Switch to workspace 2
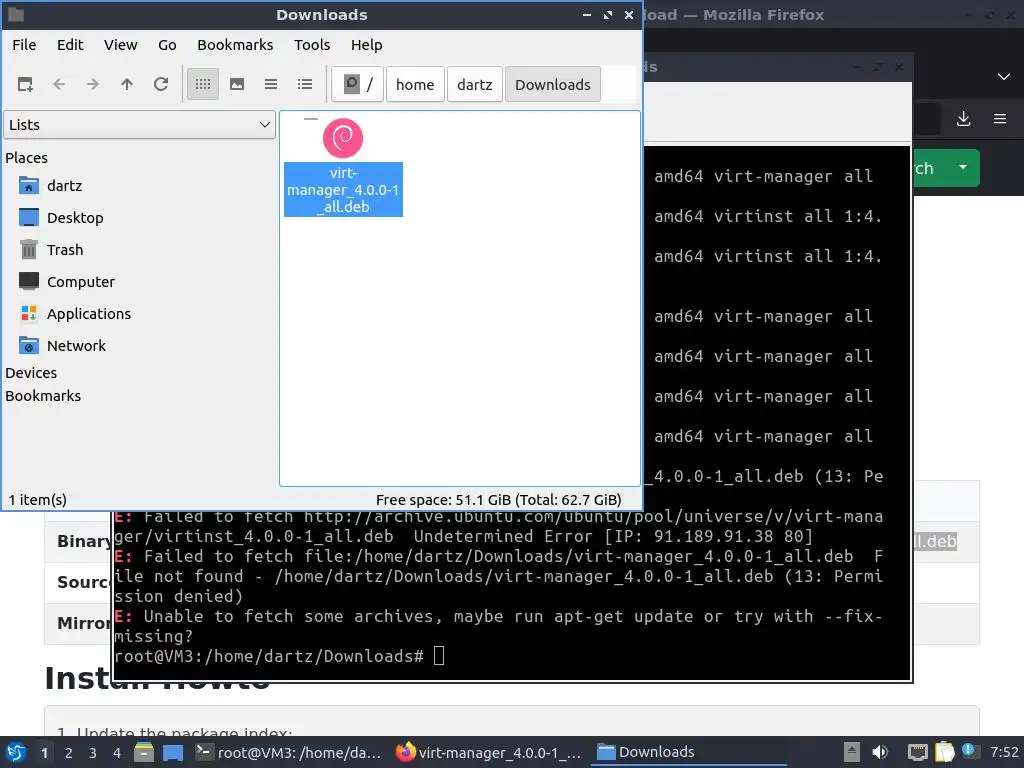 click(x=69, y=752)
